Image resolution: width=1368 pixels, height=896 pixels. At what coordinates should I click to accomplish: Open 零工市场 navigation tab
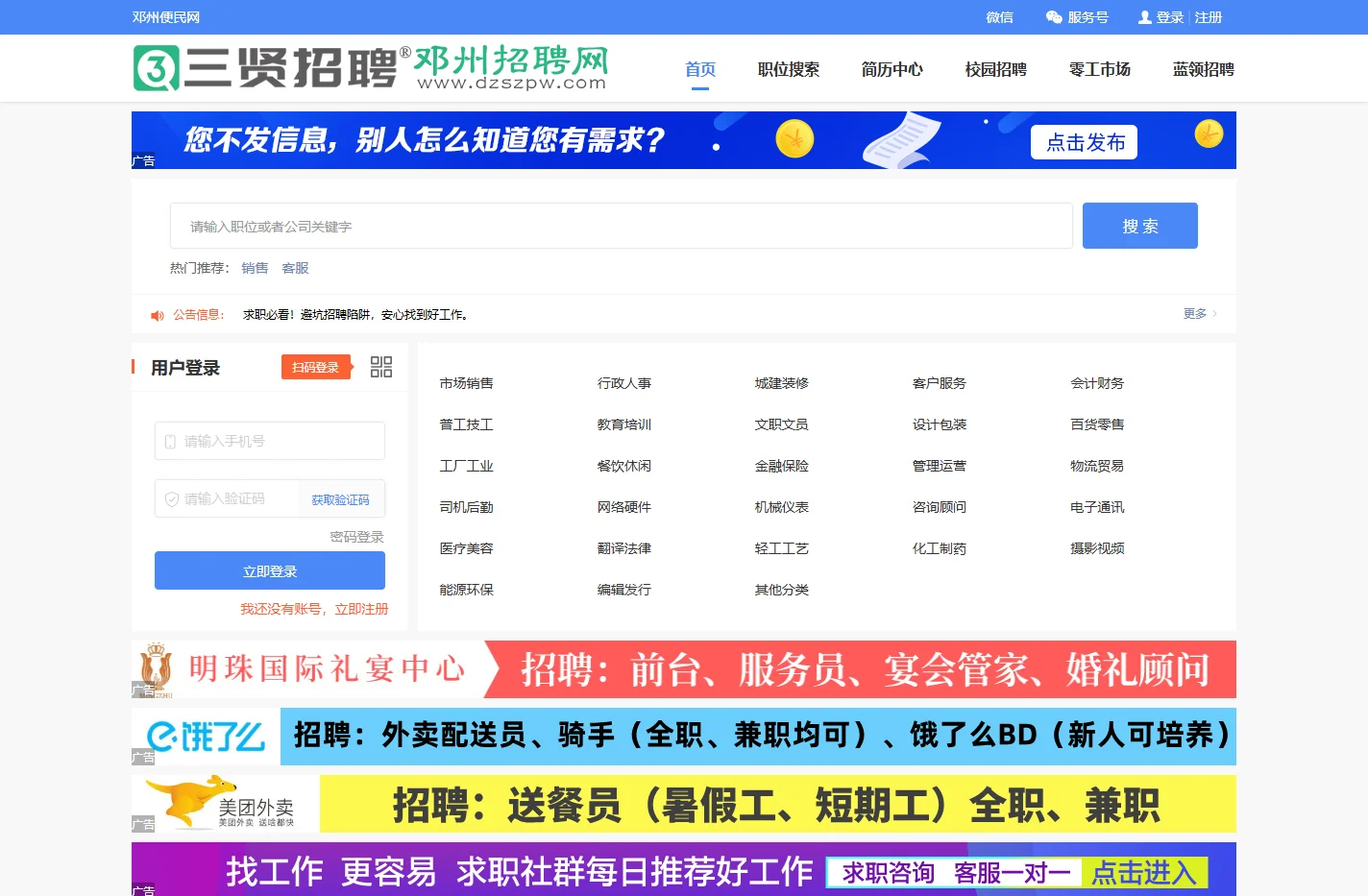pos(1100,69)
